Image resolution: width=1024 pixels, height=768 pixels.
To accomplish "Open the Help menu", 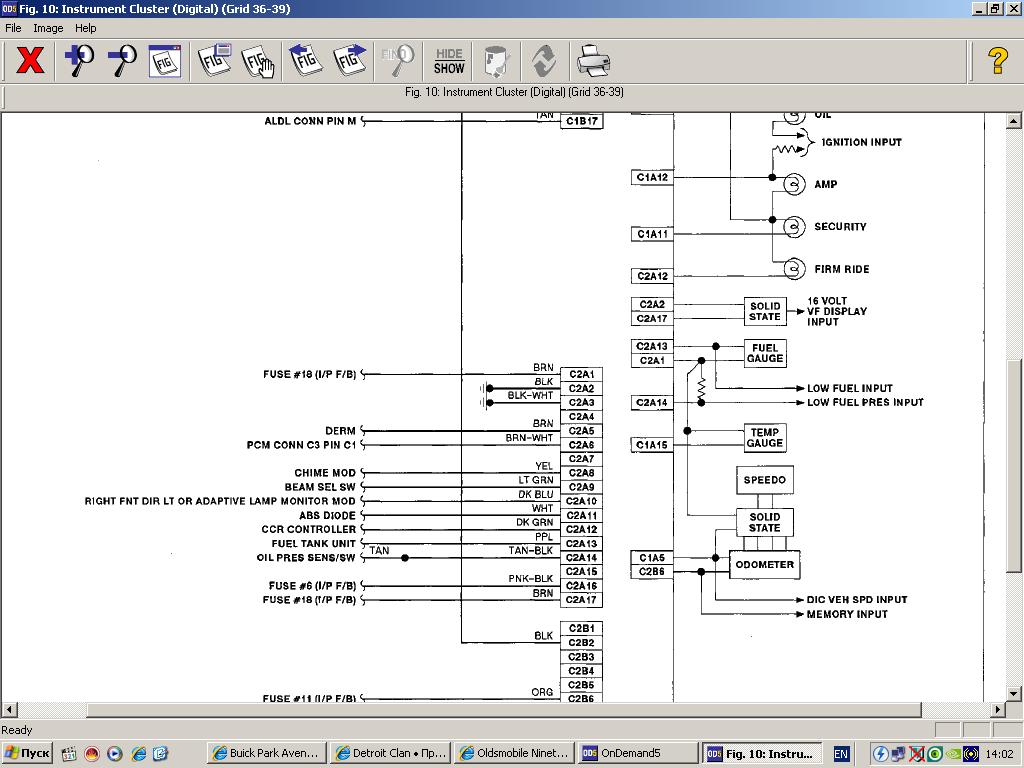I will pos(86,28).
